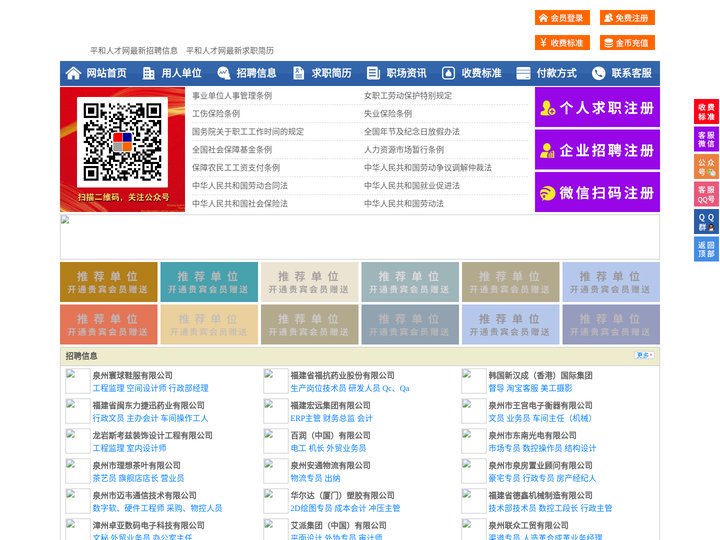
Task: Click the QR code image
Action: (x=122, y=142)
